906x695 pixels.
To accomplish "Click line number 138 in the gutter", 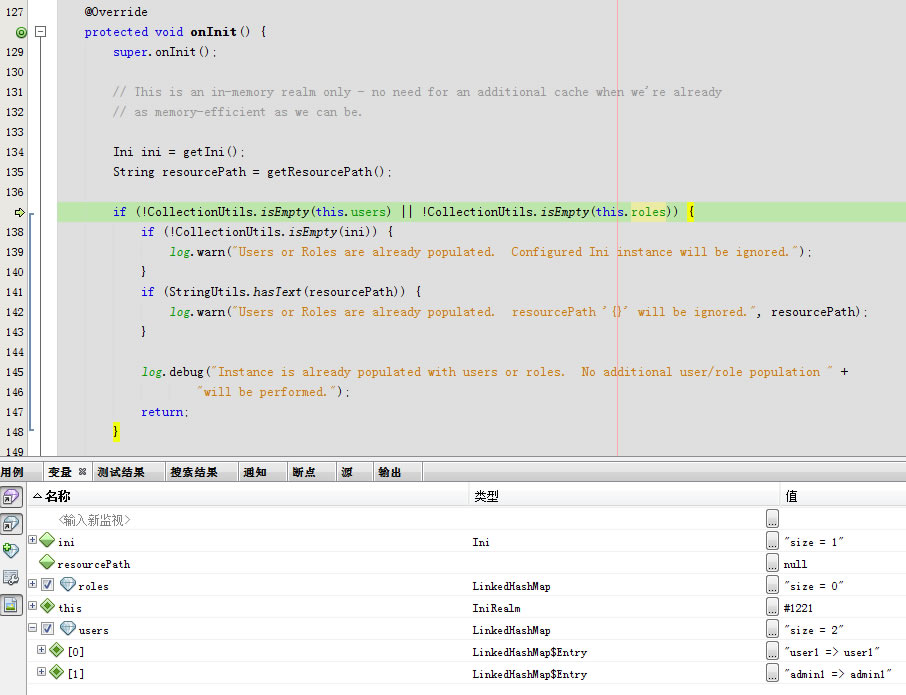I will [x=14, y=232].
